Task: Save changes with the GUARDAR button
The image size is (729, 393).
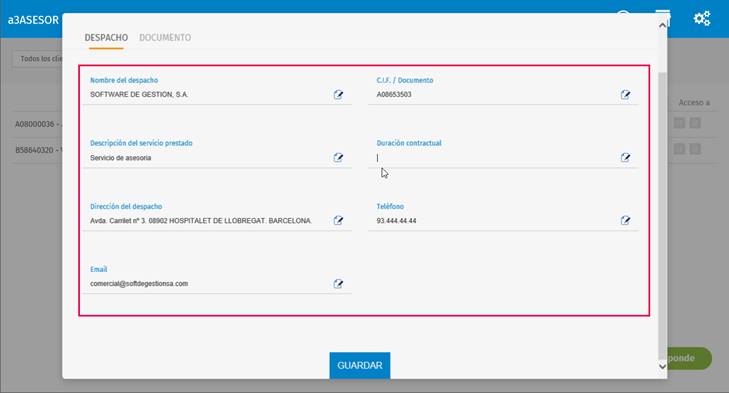Action: [360, 366]
